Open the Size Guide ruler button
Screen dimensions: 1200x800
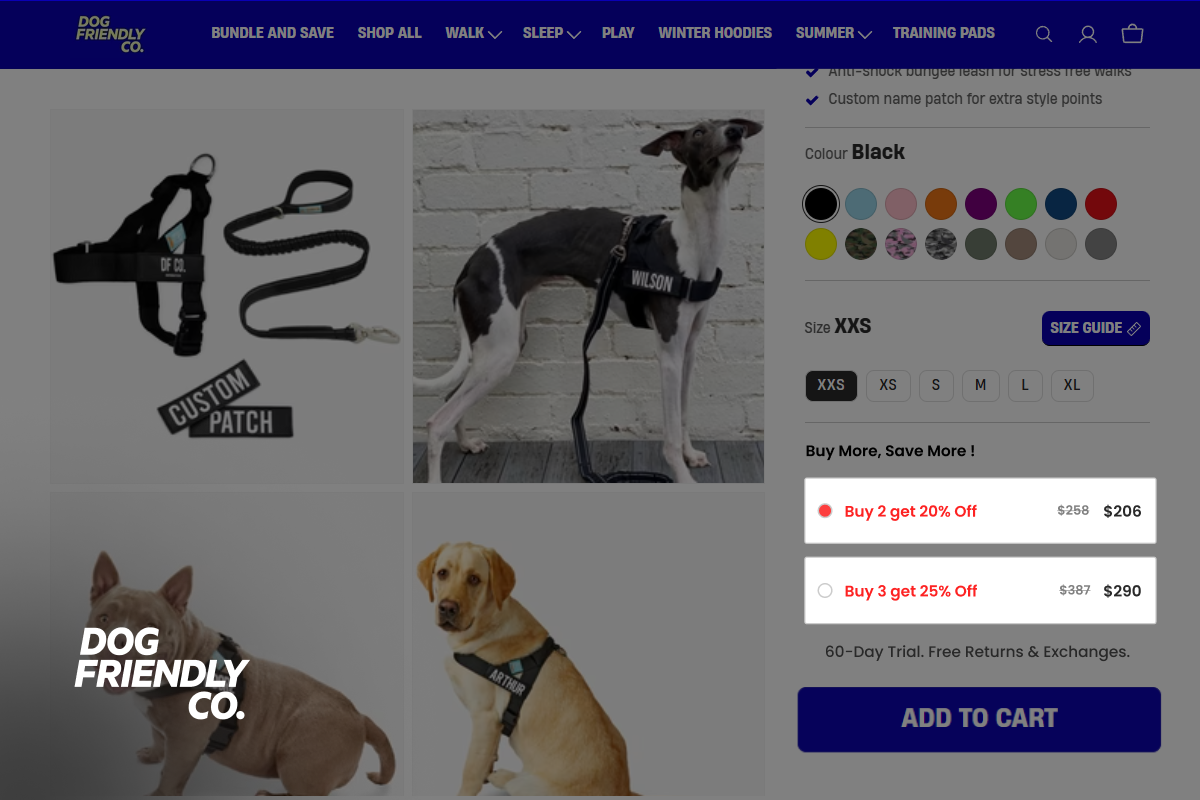pos(1096,328)
